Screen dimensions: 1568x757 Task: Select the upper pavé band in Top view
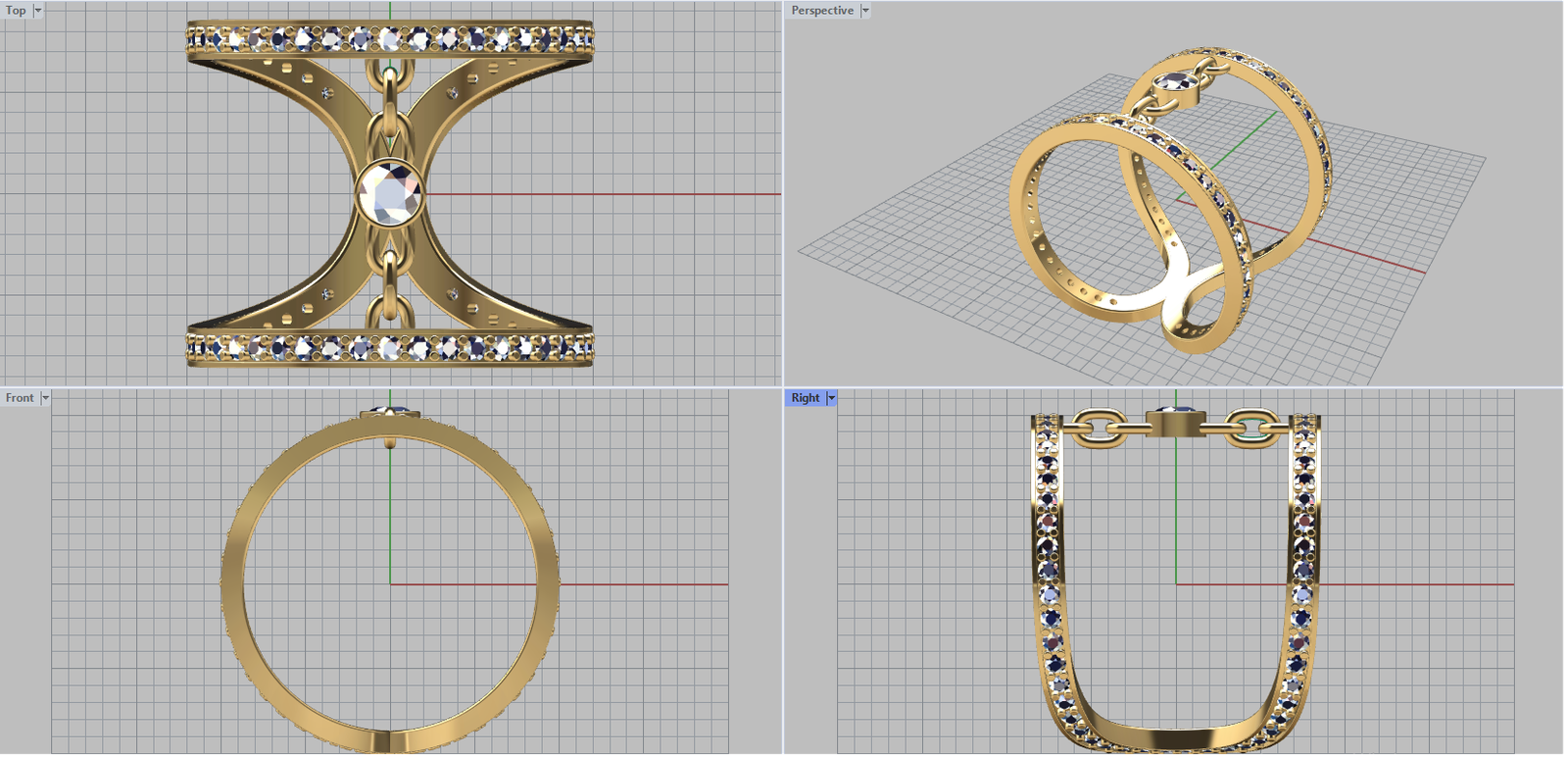coord(390,39)
